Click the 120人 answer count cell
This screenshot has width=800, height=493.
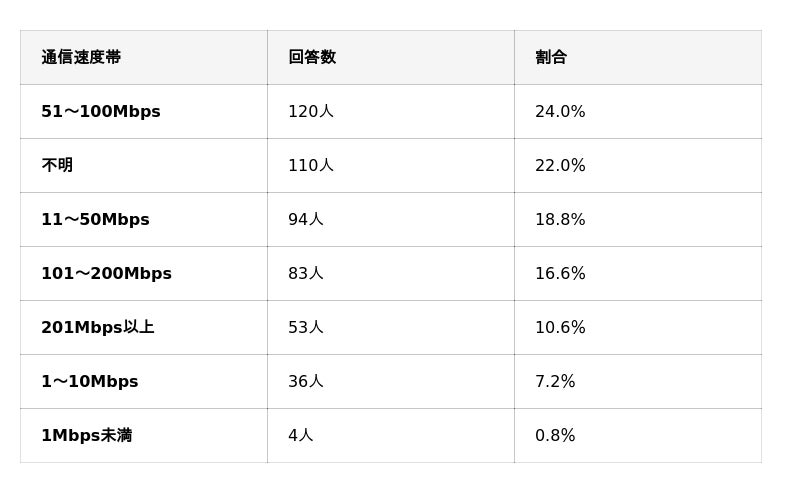[311, 112]
